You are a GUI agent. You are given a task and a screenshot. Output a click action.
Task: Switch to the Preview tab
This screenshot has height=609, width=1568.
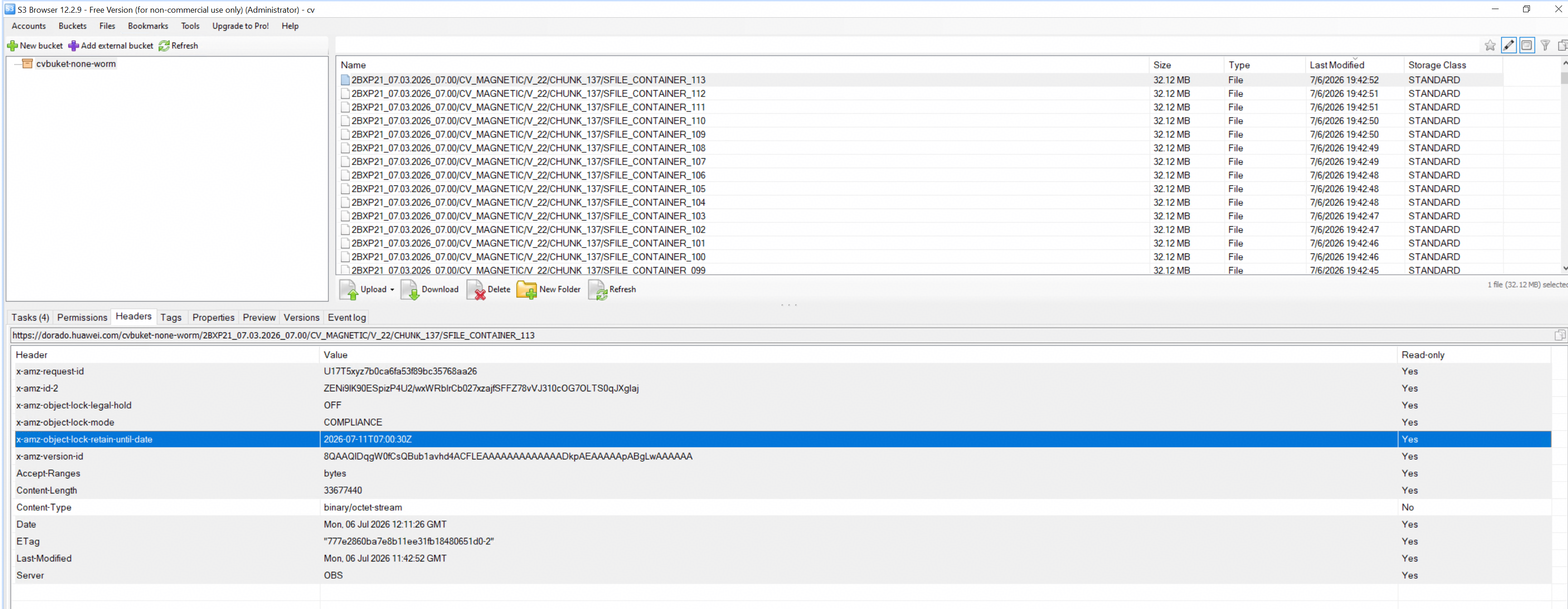pos(259,317)
